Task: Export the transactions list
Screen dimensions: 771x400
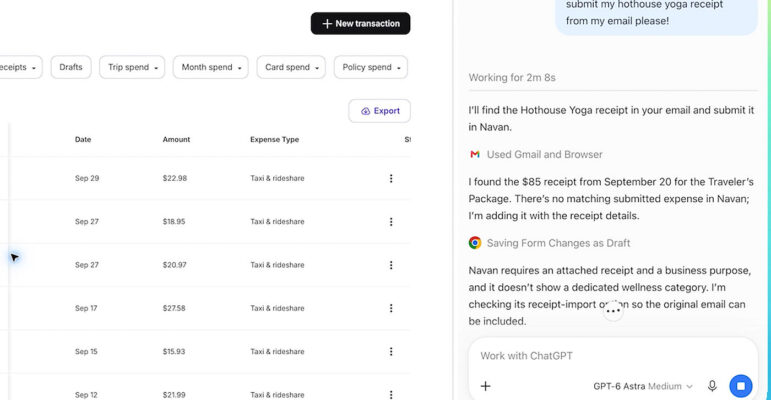Action: pyautogui.click(x=380, y=111)
